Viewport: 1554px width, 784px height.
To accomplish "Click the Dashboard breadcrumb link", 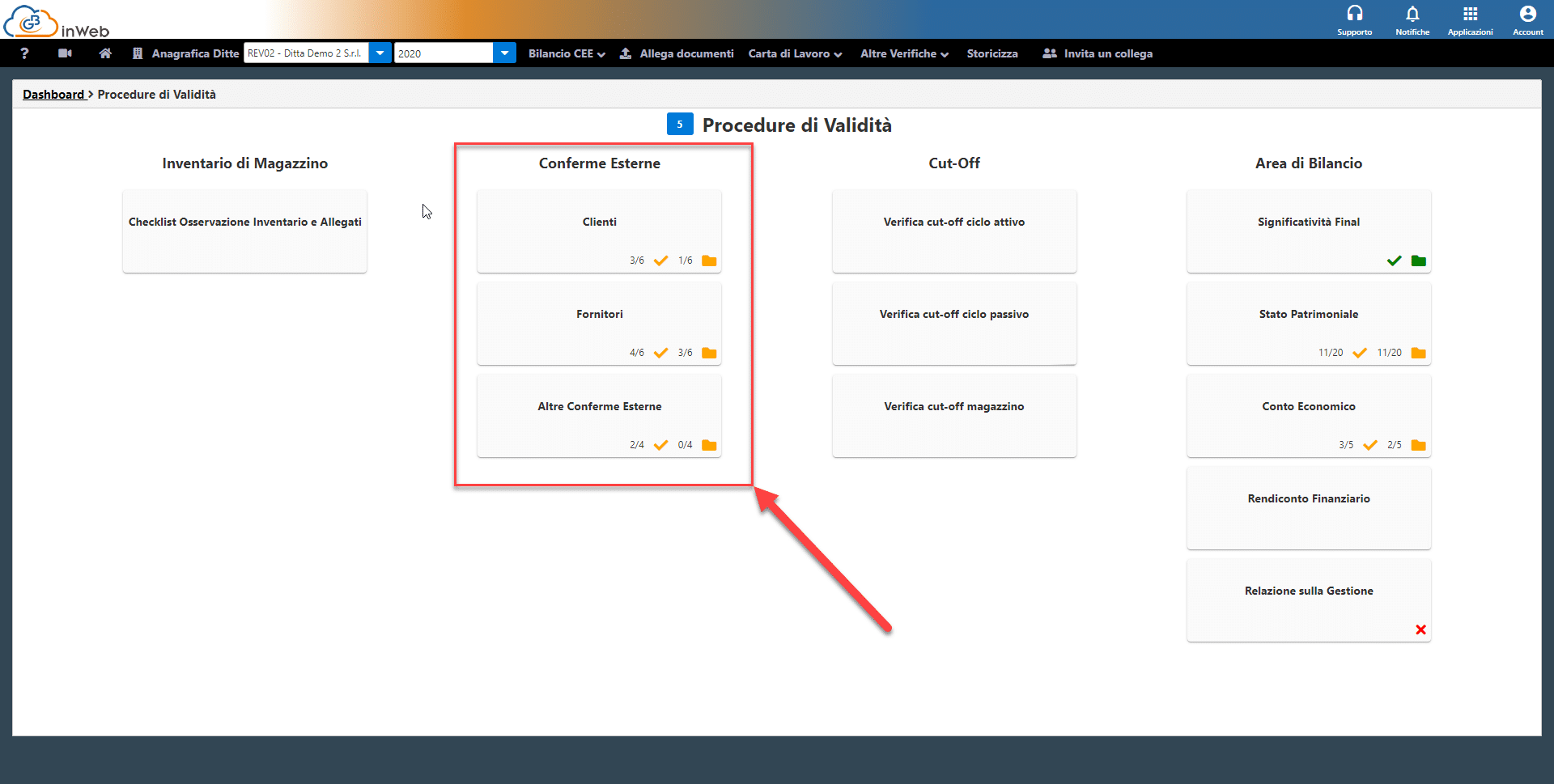I will point(53,95).
